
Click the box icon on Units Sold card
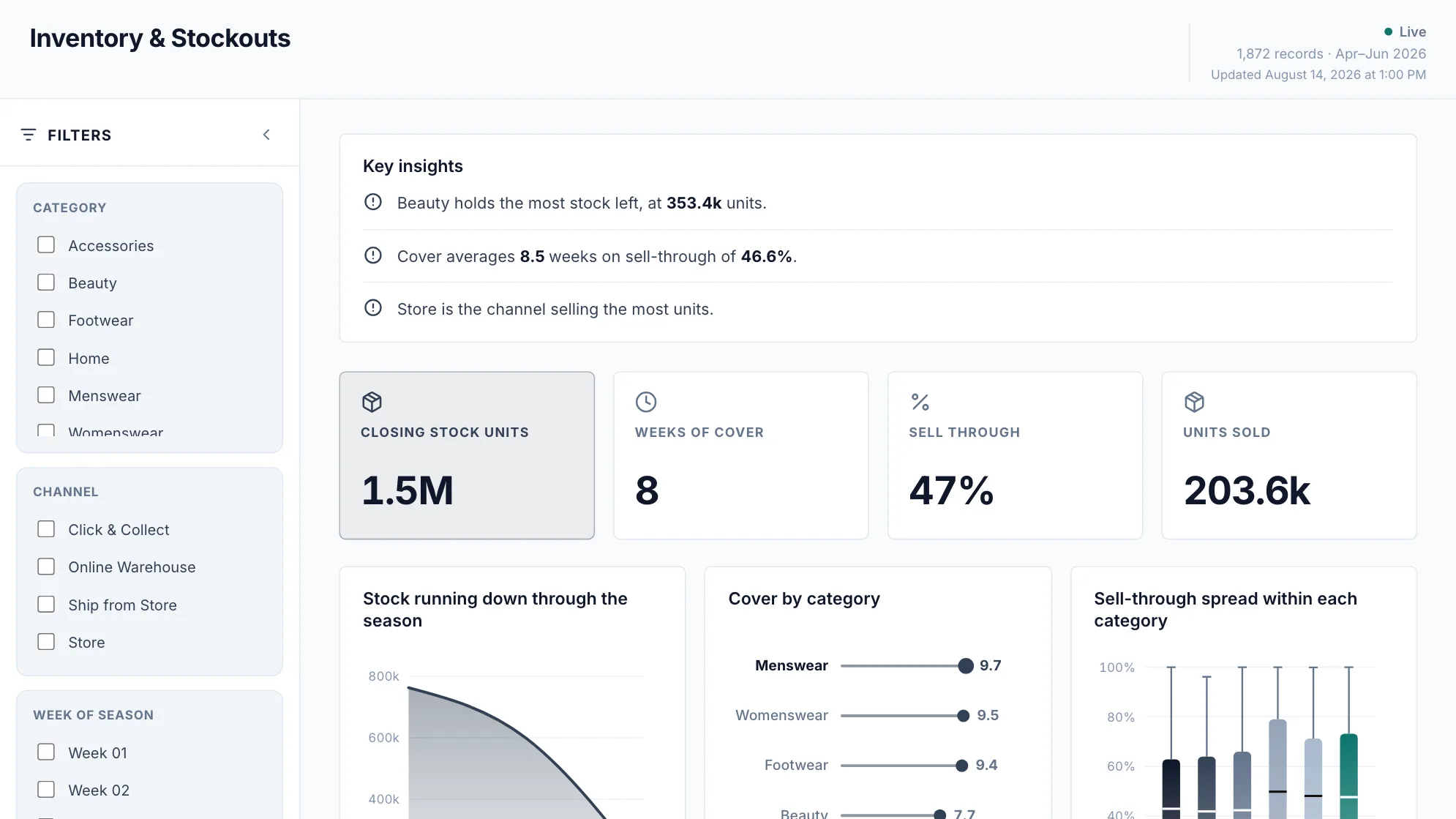1194,402
